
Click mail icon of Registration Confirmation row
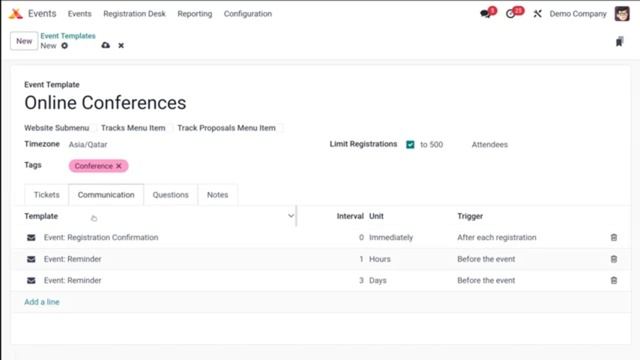tap(31, 238)
